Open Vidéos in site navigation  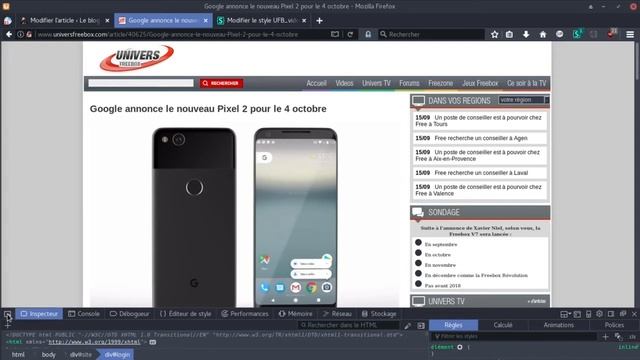click(x=344, y=83)
